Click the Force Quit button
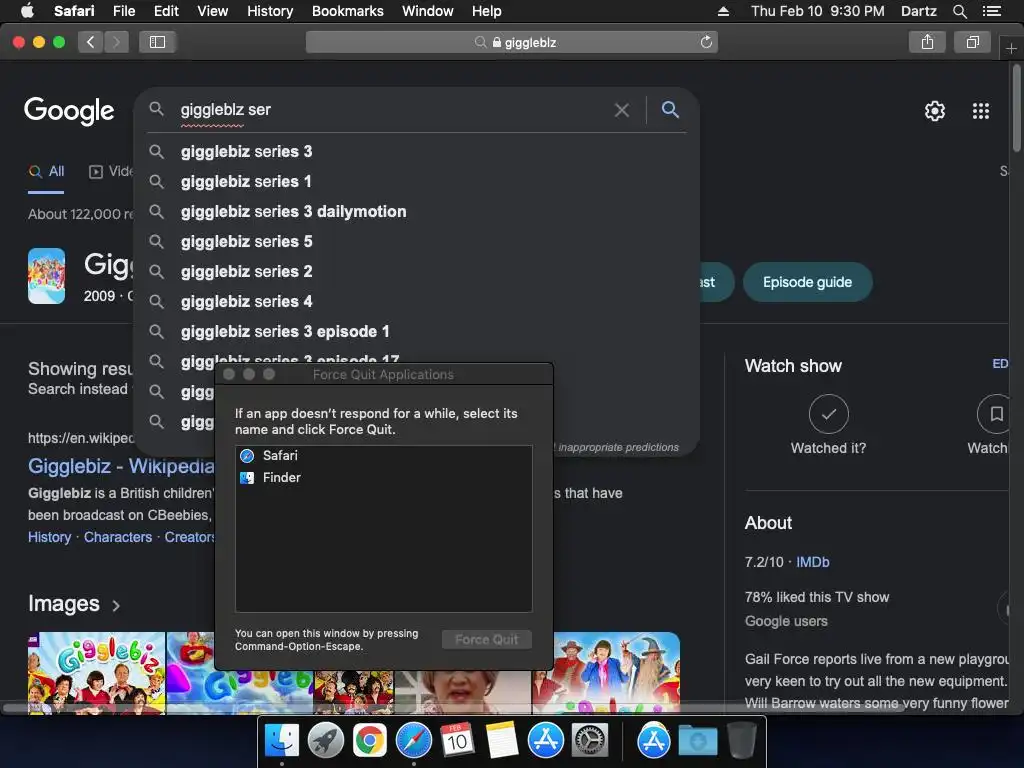This screenshot has height=768, width=1024. [x=487, y=640]
